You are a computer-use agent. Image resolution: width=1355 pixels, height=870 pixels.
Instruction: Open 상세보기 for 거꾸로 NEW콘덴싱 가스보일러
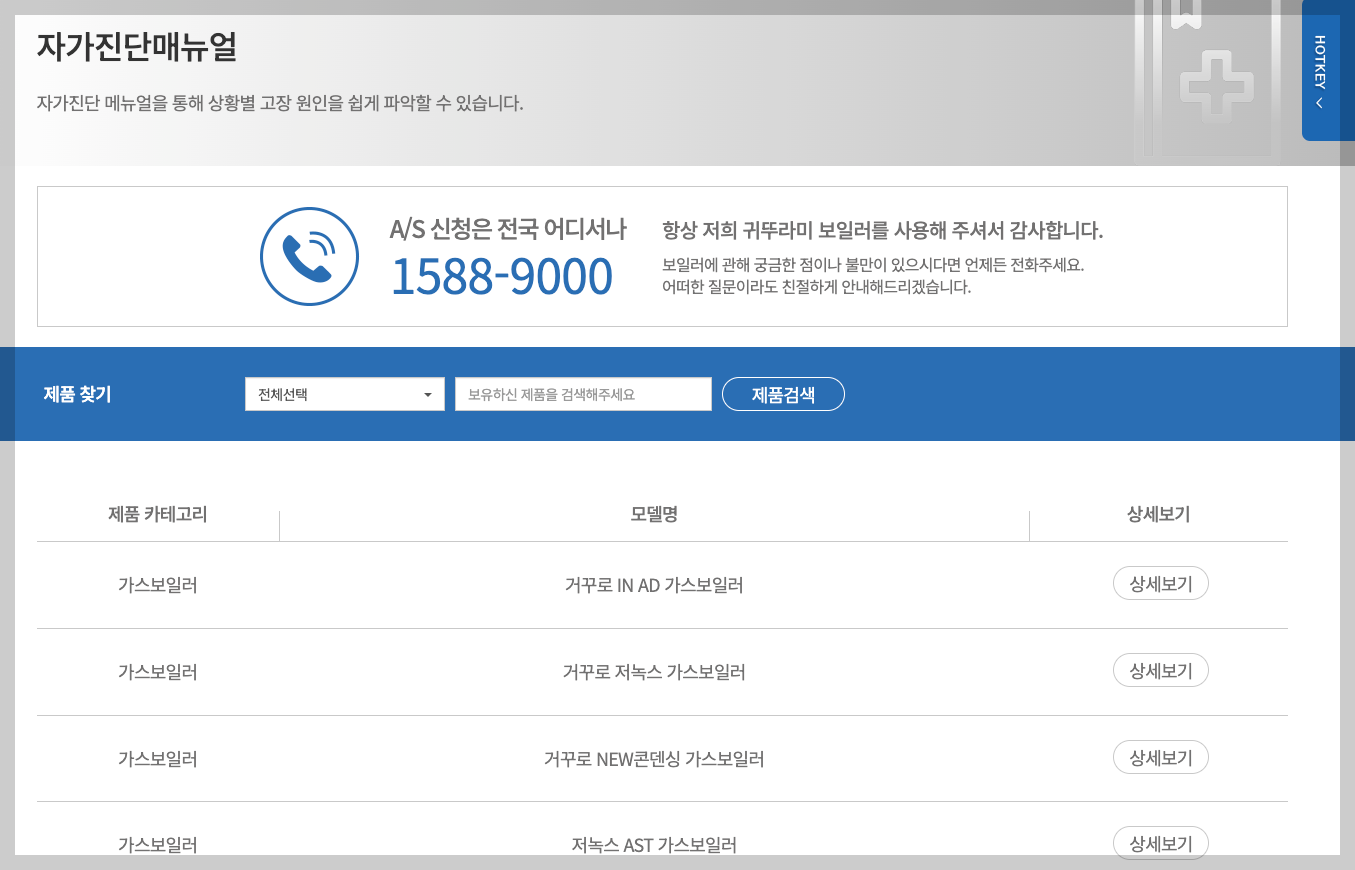[x=1160, y=757]
